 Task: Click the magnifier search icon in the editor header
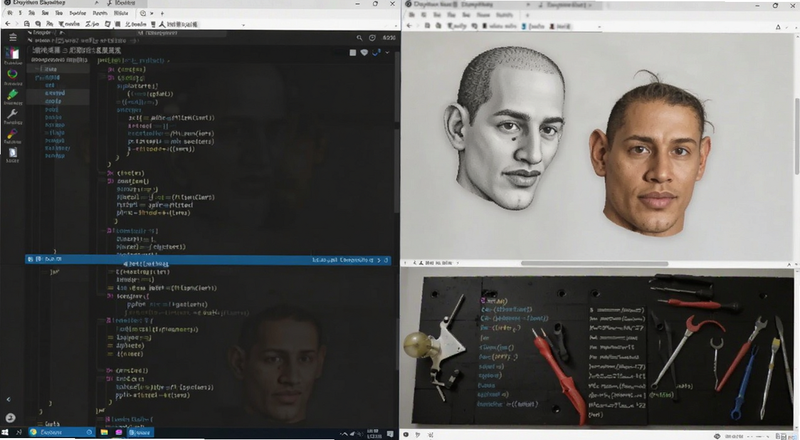point(359,38)
